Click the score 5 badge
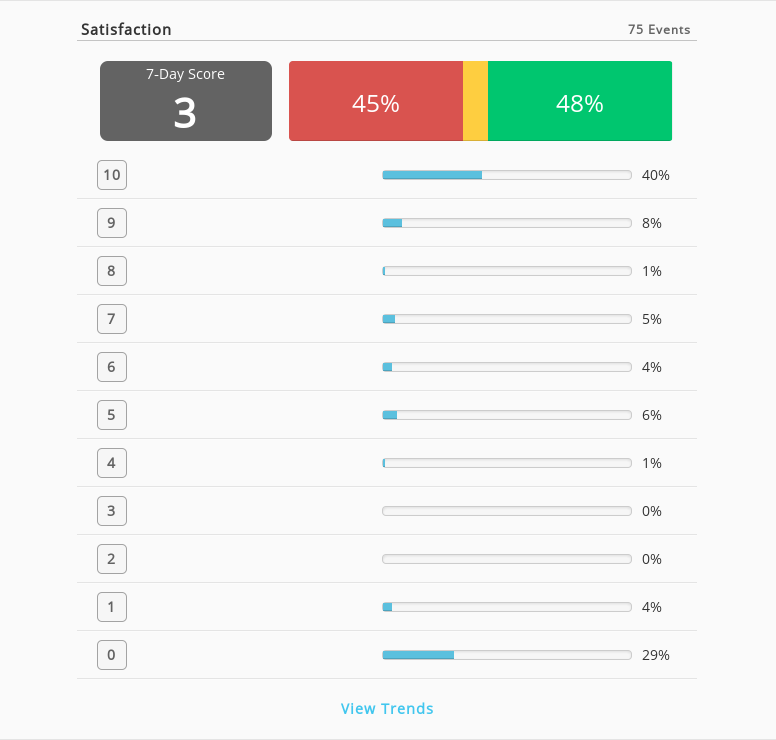Viewport: 776px width, 740px height. [112, 415]
